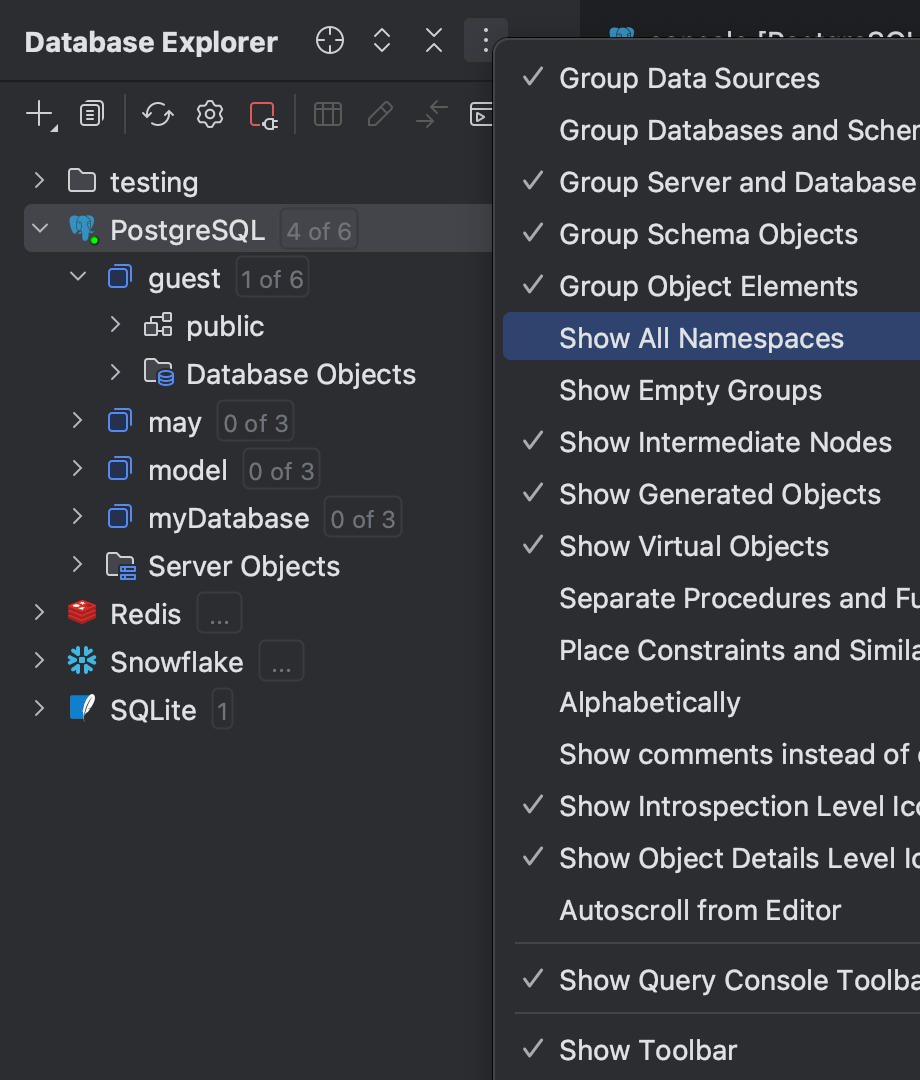The height and width of the screenshot is (1080, 920).
Task: Expand the PostgreSQL data source node
Action: click(38, 229)
